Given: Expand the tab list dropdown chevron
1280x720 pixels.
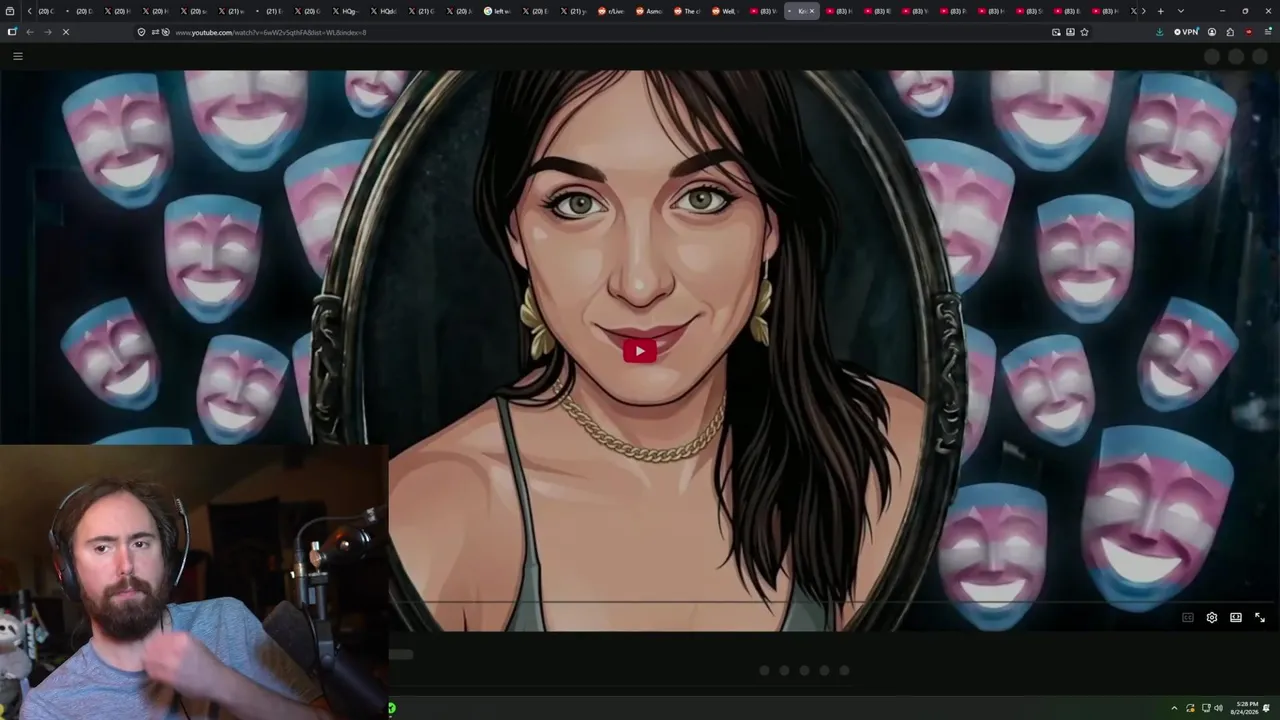Looking at the screenshot, I should coord(1181,11).
